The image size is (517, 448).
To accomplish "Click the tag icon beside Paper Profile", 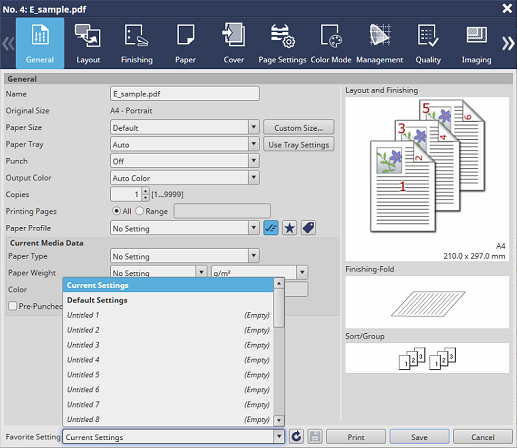I will [308, 228].
